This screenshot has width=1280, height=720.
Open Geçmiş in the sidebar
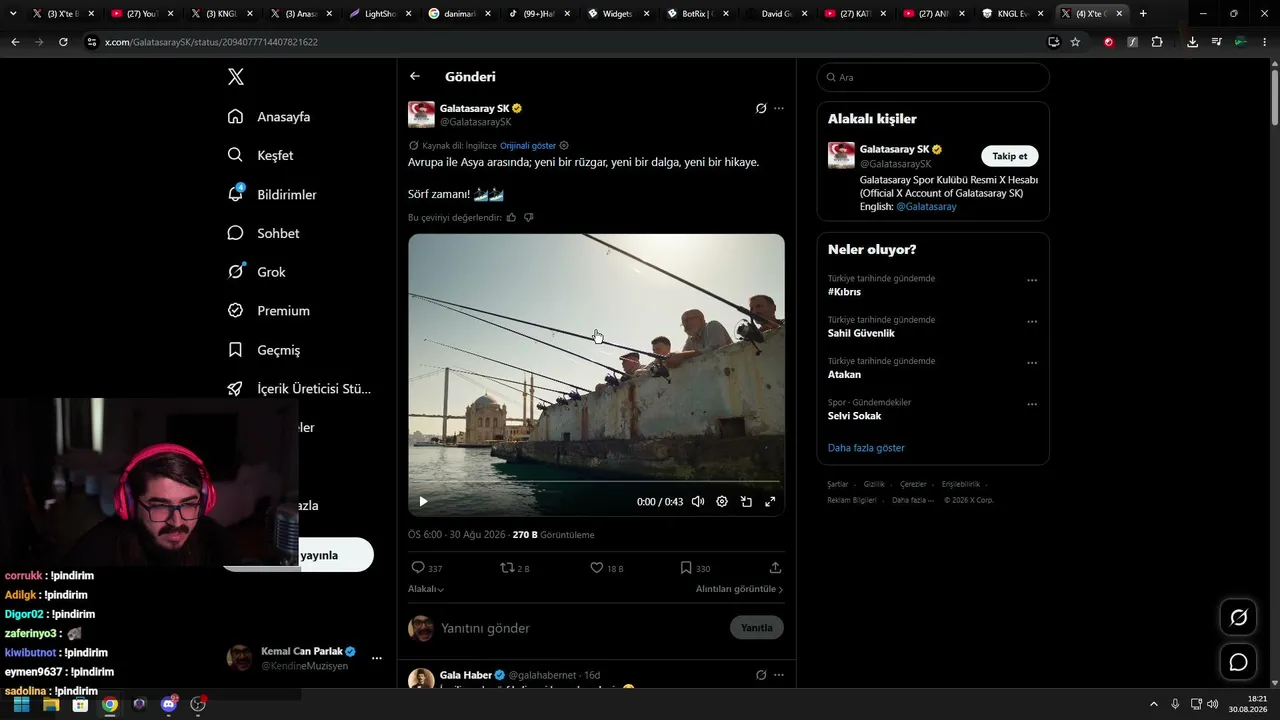[263, 350]
